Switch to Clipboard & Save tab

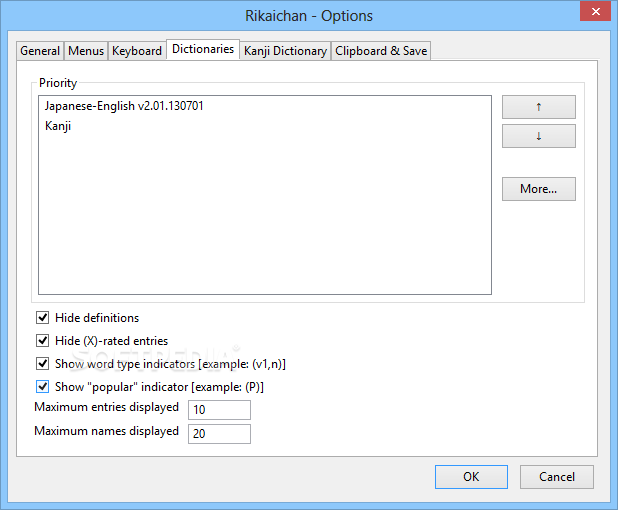pyautogui.click(x=381, y=51)
